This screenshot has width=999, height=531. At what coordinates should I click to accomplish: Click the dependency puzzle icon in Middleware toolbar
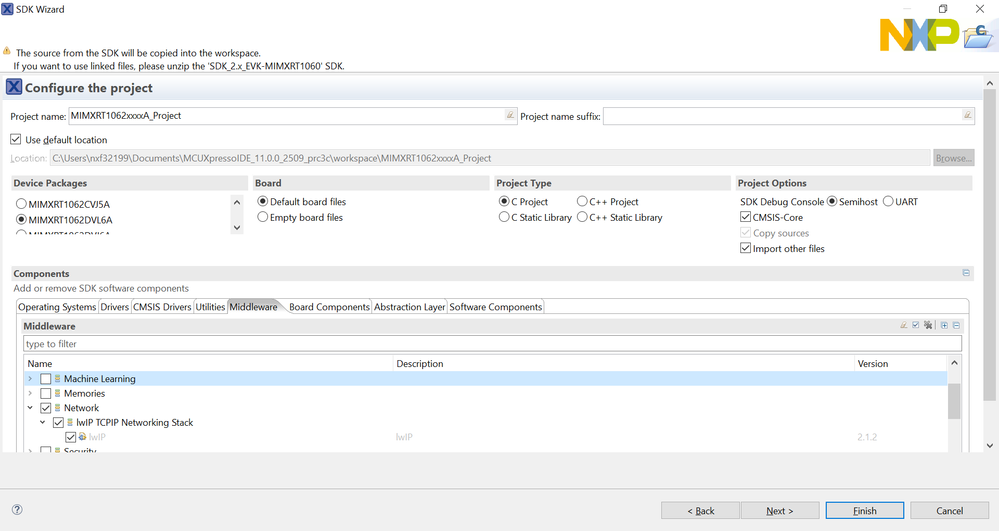(x=928, y=325)
